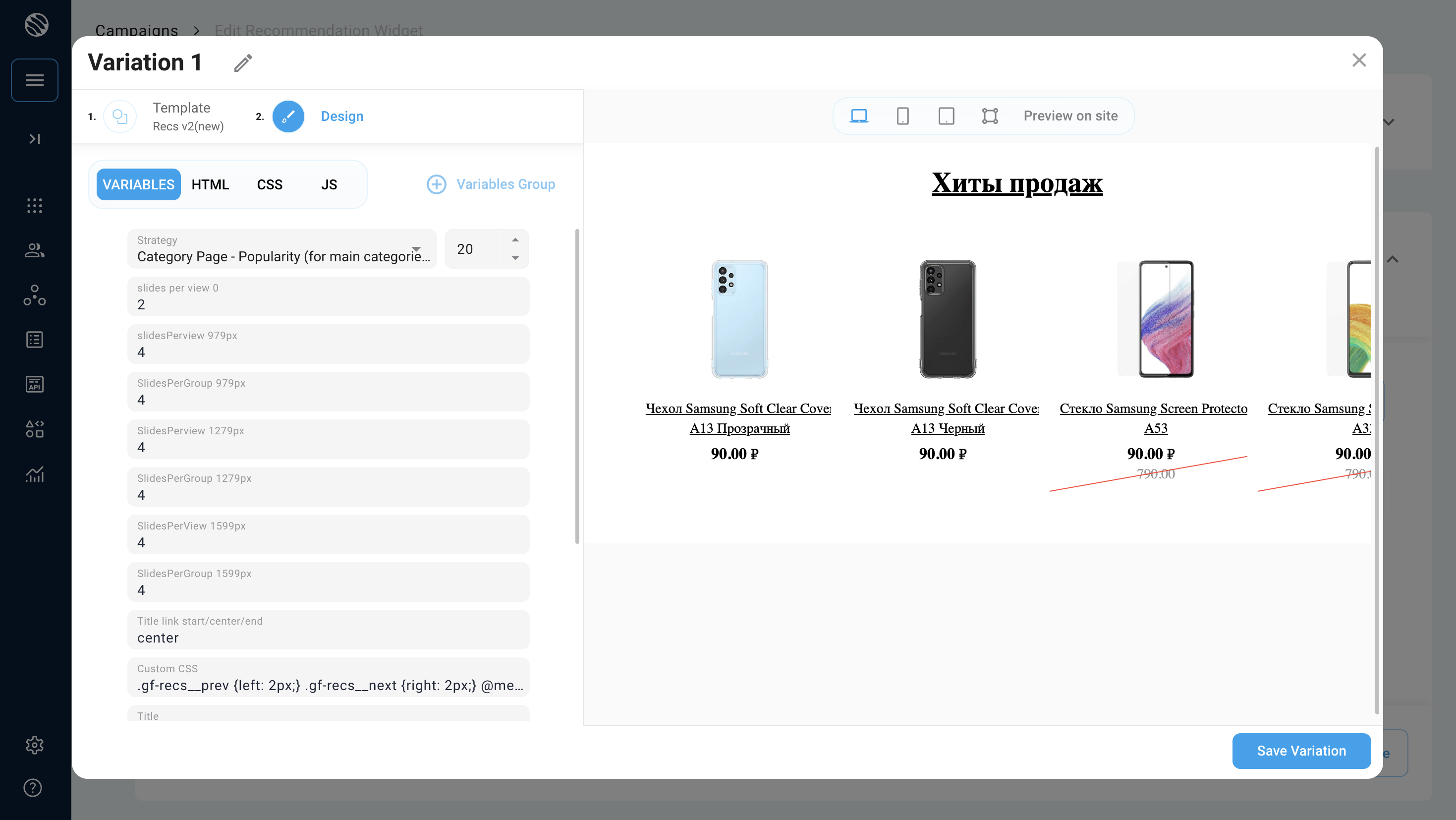The width and height of the screenshot is (1456, 820).
Task: Click the fullscreen frame preview icon
Action: click(x=990, y=116)
